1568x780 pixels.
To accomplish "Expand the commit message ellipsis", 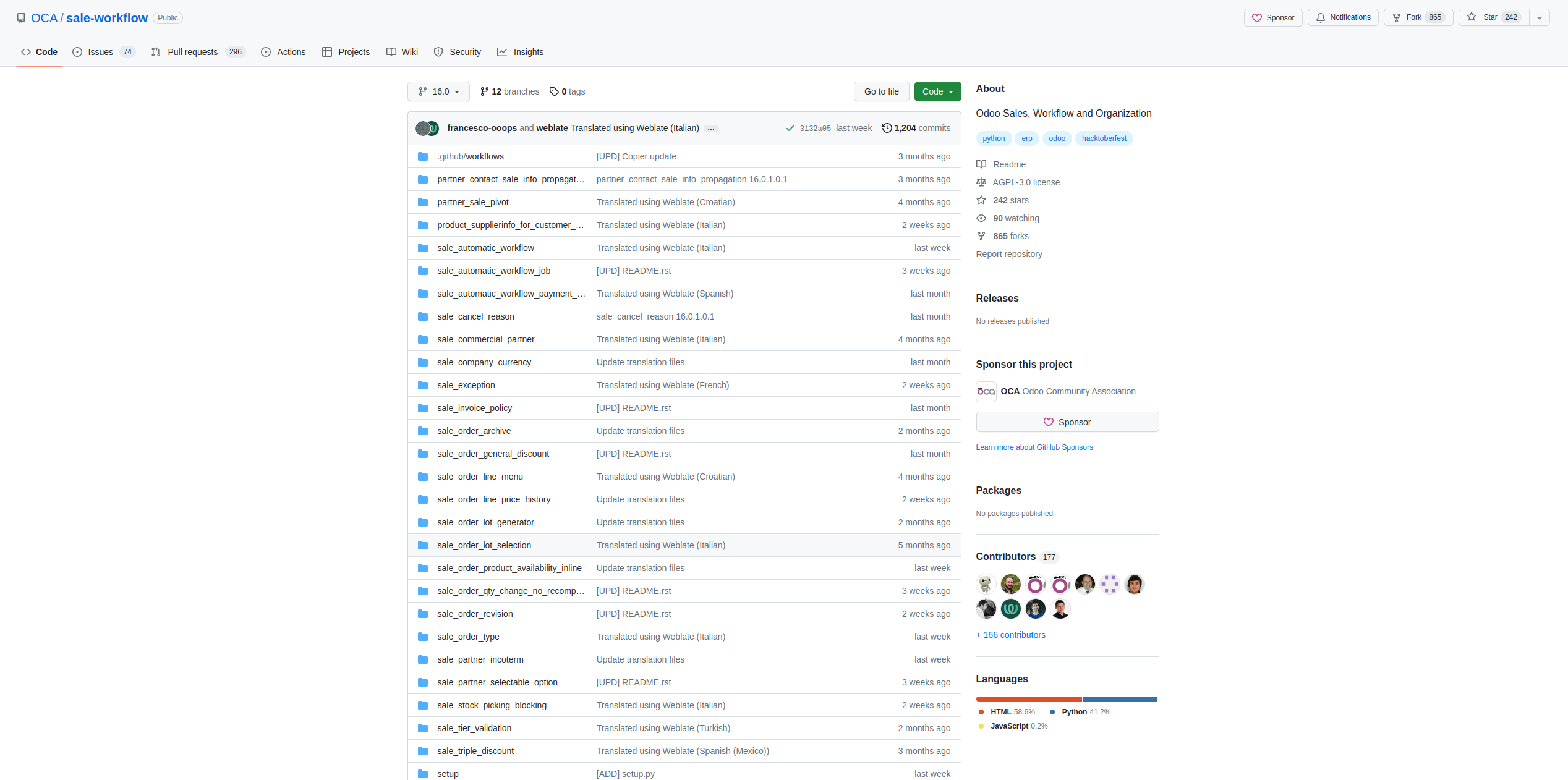I will point(711,129).
